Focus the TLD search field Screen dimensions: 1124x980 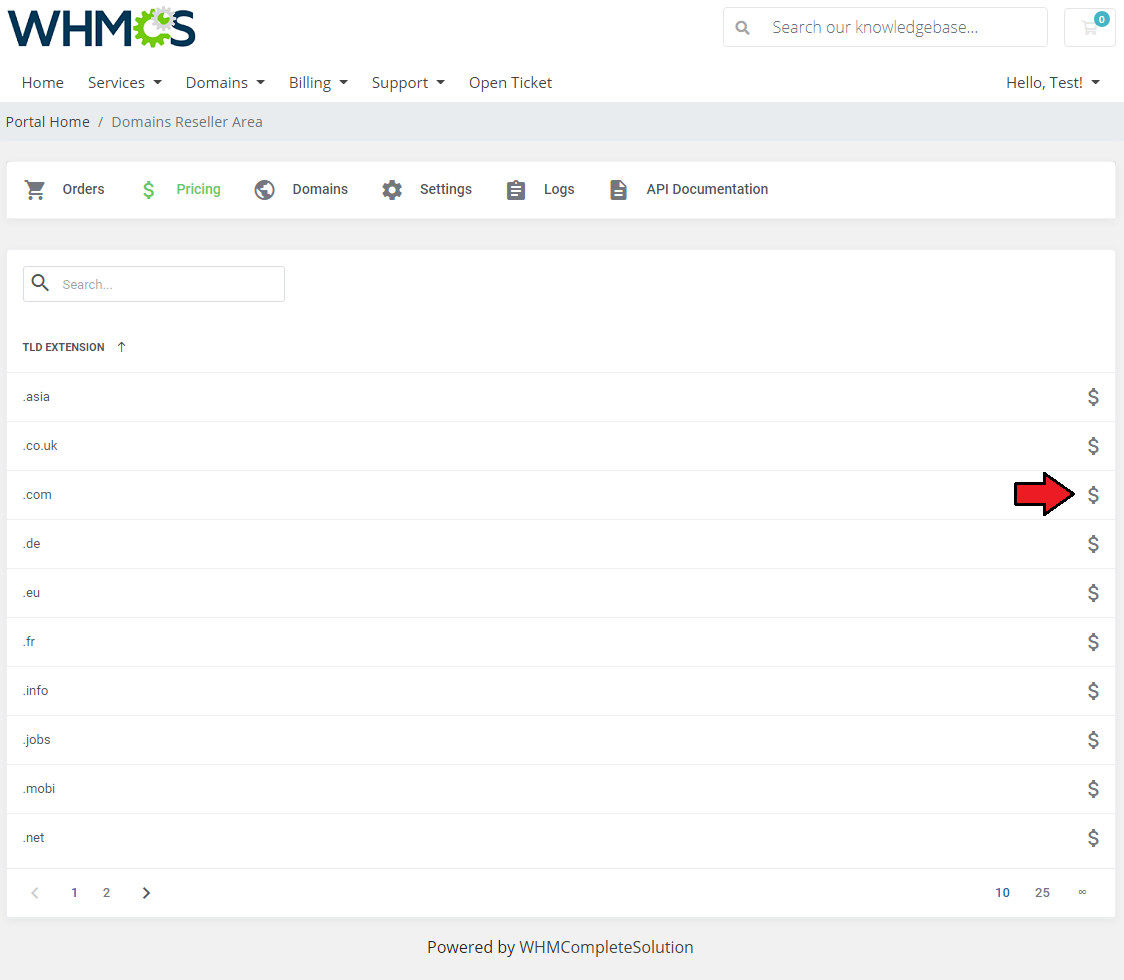[154, 284]
